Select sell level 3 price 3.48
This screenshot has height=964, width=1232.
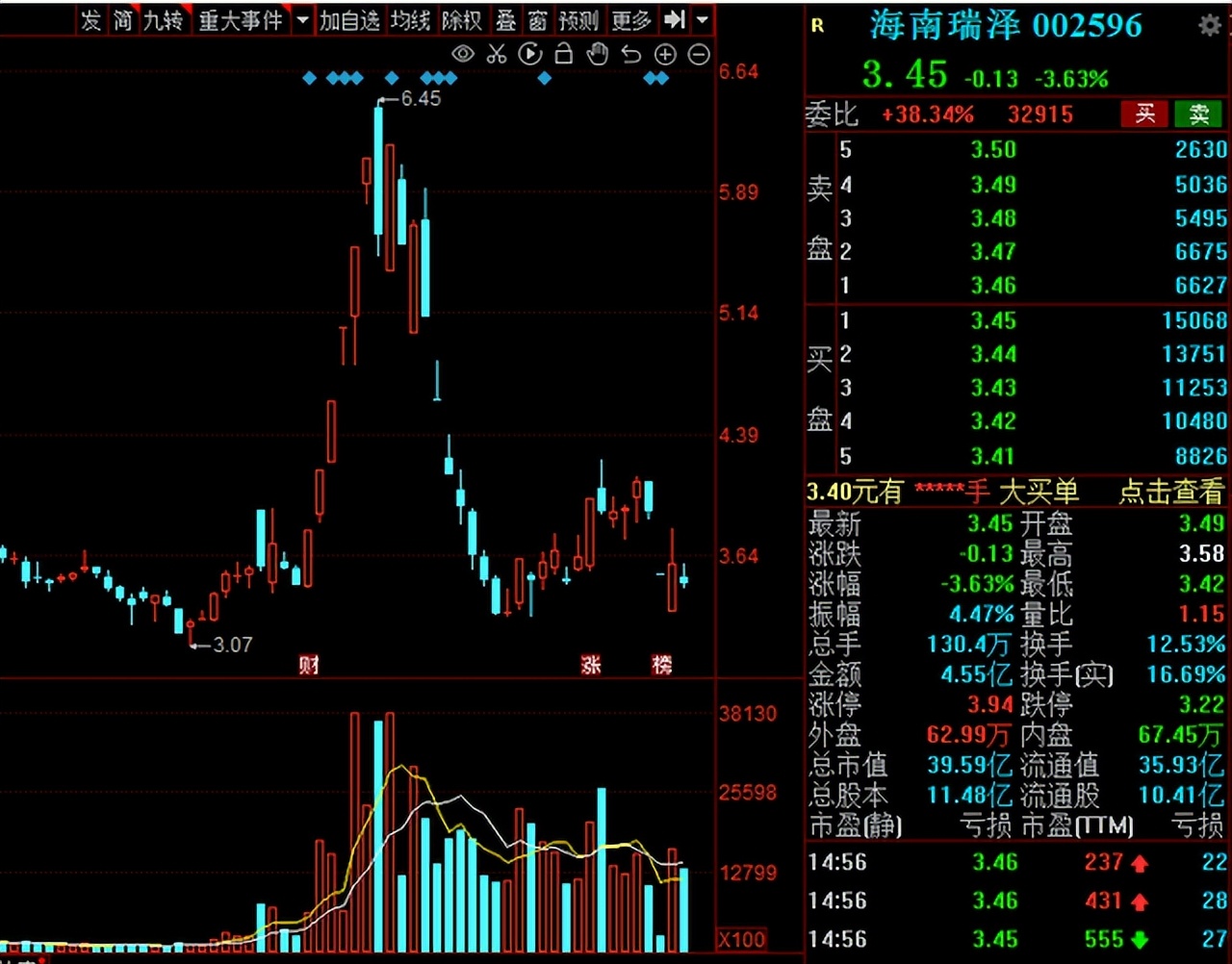click(x=993, y=218)
